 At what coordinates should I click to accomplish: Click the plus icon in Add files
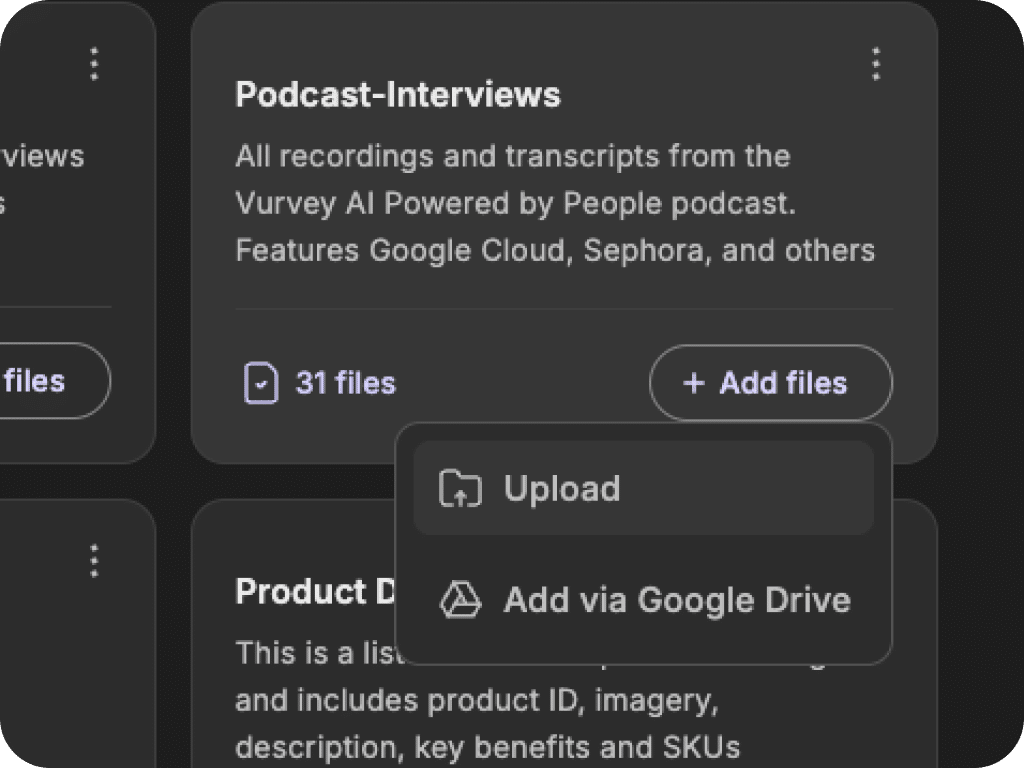pos(694,383)
